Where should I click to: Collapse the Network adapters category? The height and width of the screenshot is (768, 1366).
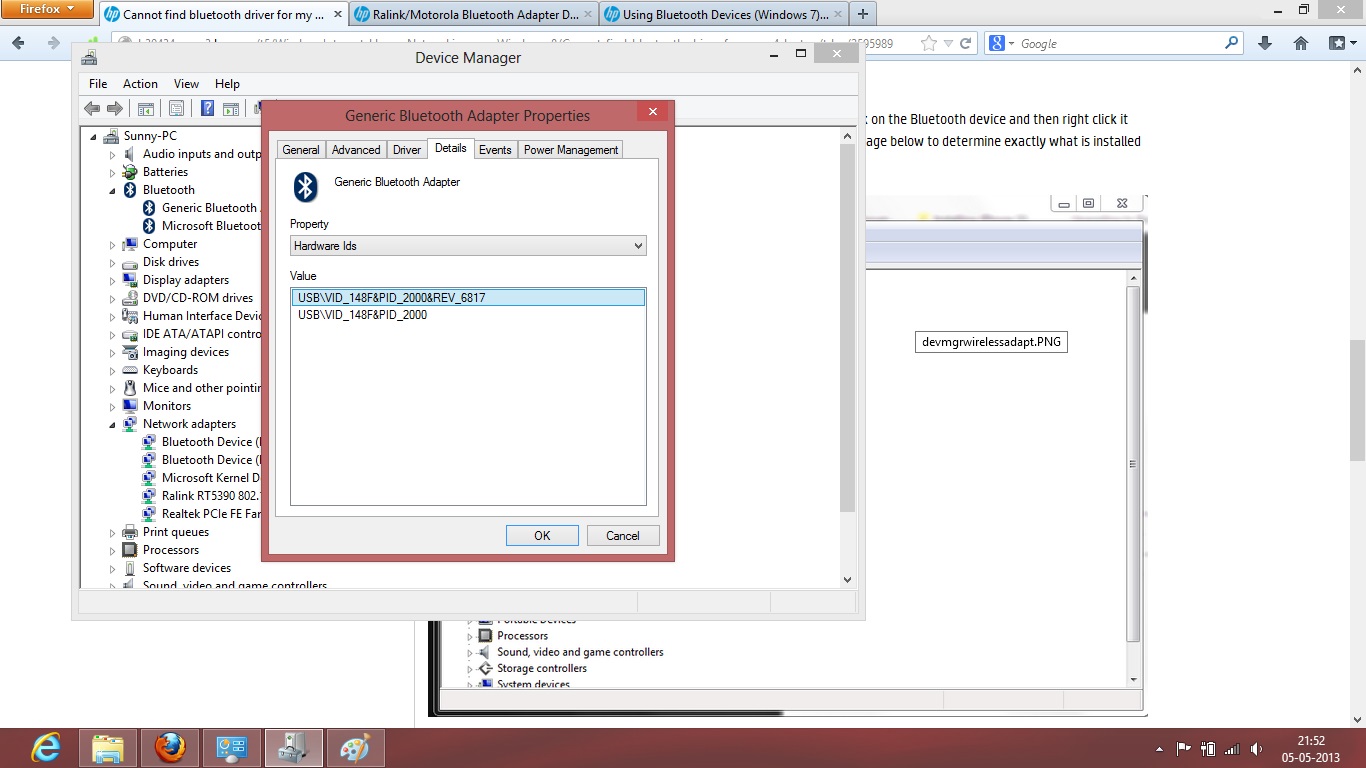[x=113, y=424]
